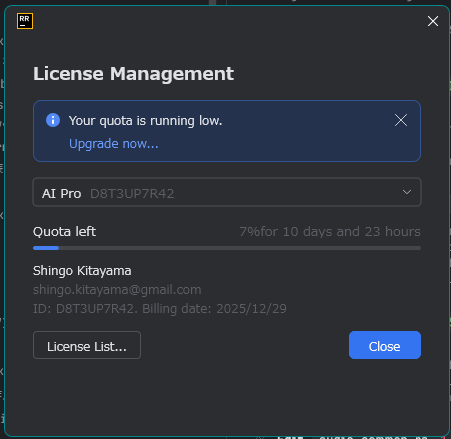Click the 'Your quota is running low.' message

point(145,121)
